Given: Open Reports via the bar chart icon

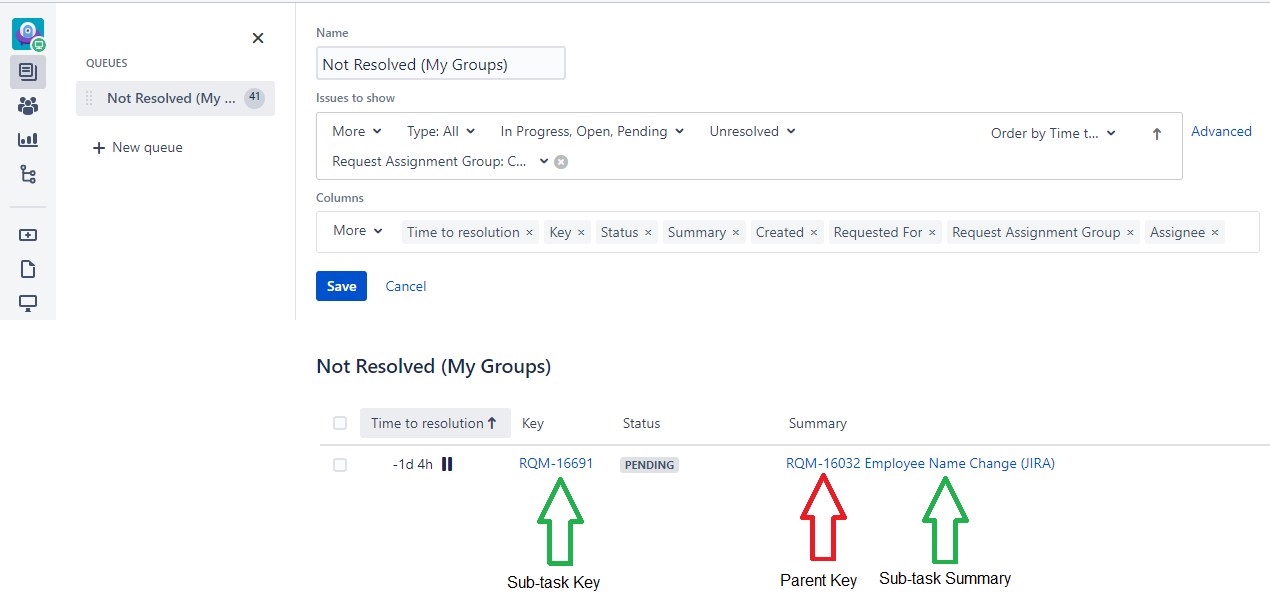Looking at the screenshot, I should (x=27, y=139).
